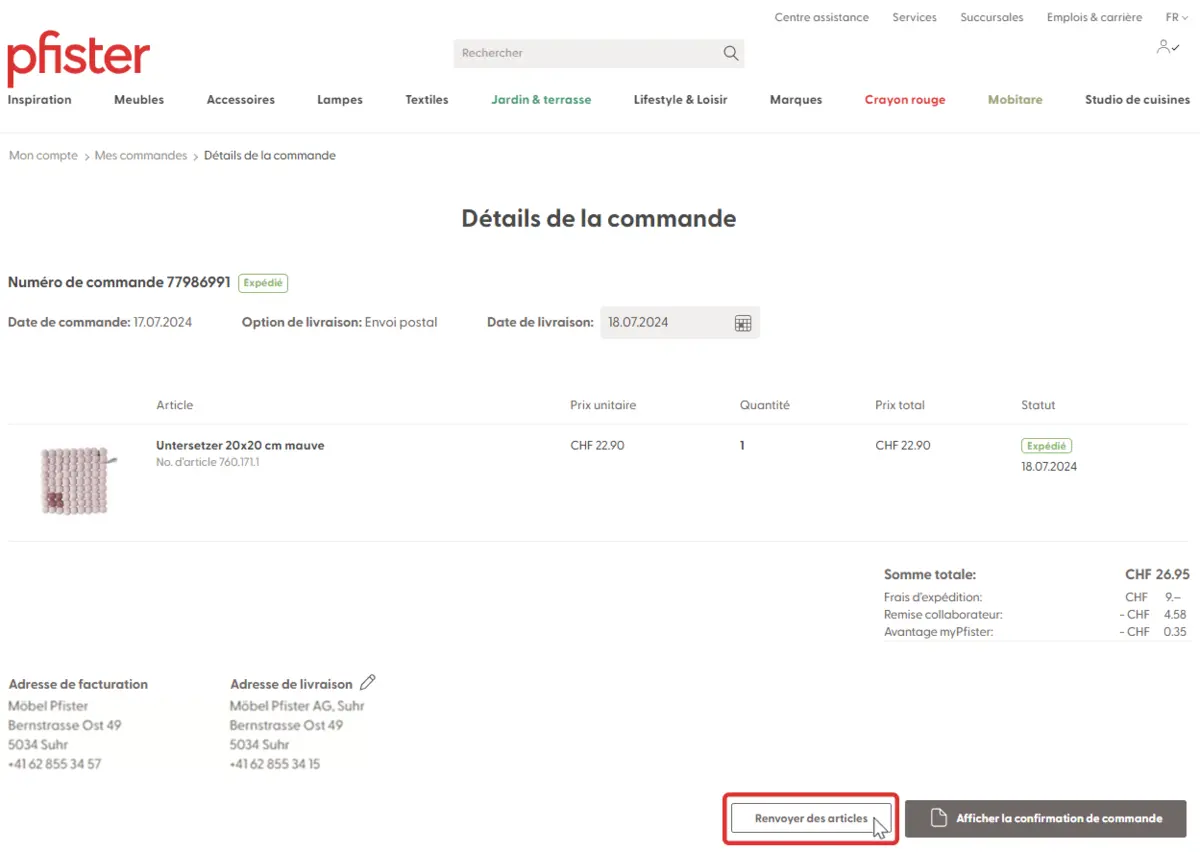Viewport: 1200px width, 852px height.
Task: Open the mauve Untersetzer product thumbnail
Action: tap(75, 480)
